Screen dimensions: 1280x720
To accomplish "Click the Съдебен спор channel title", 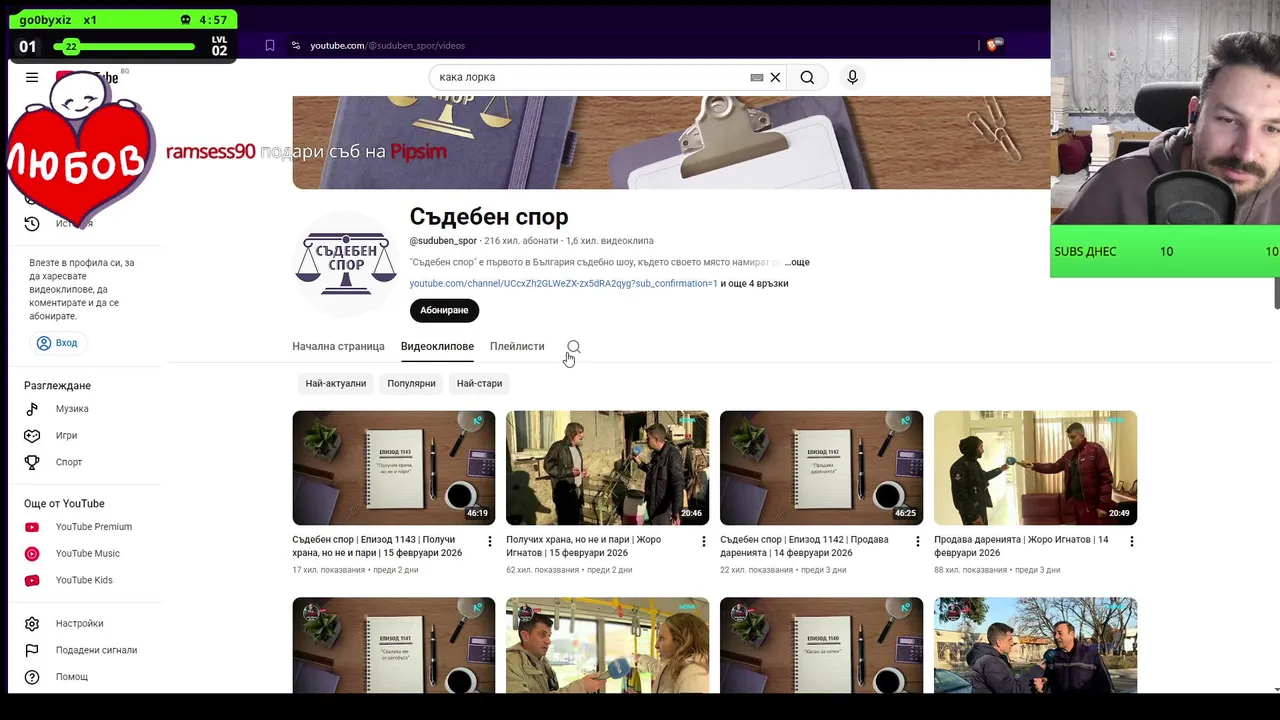I will 489,216.
